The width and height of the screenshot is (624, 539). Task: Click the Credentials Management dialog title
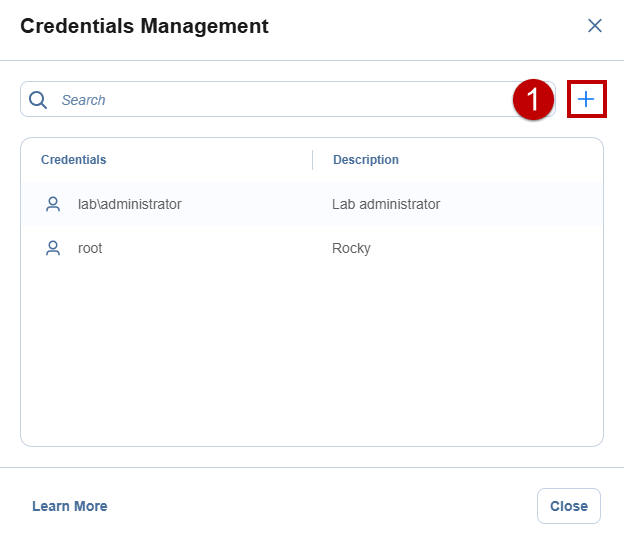[x=144, y=26]
